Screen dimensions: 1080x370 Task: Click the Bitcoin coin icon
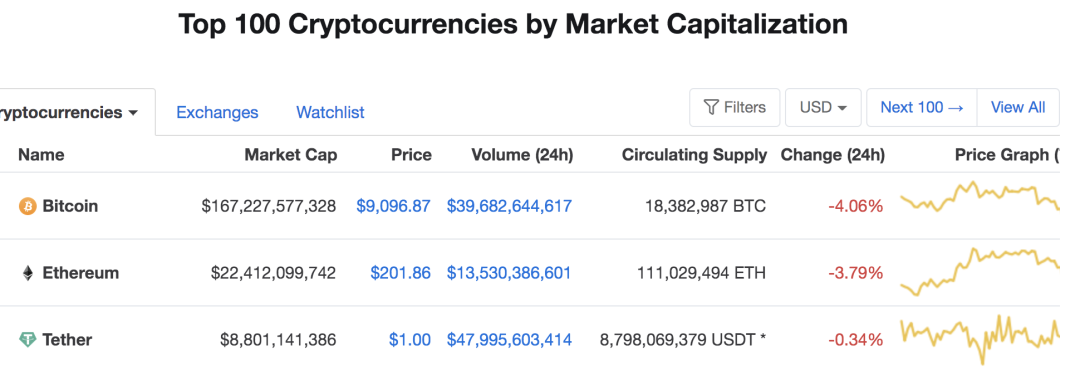[27, 206]
